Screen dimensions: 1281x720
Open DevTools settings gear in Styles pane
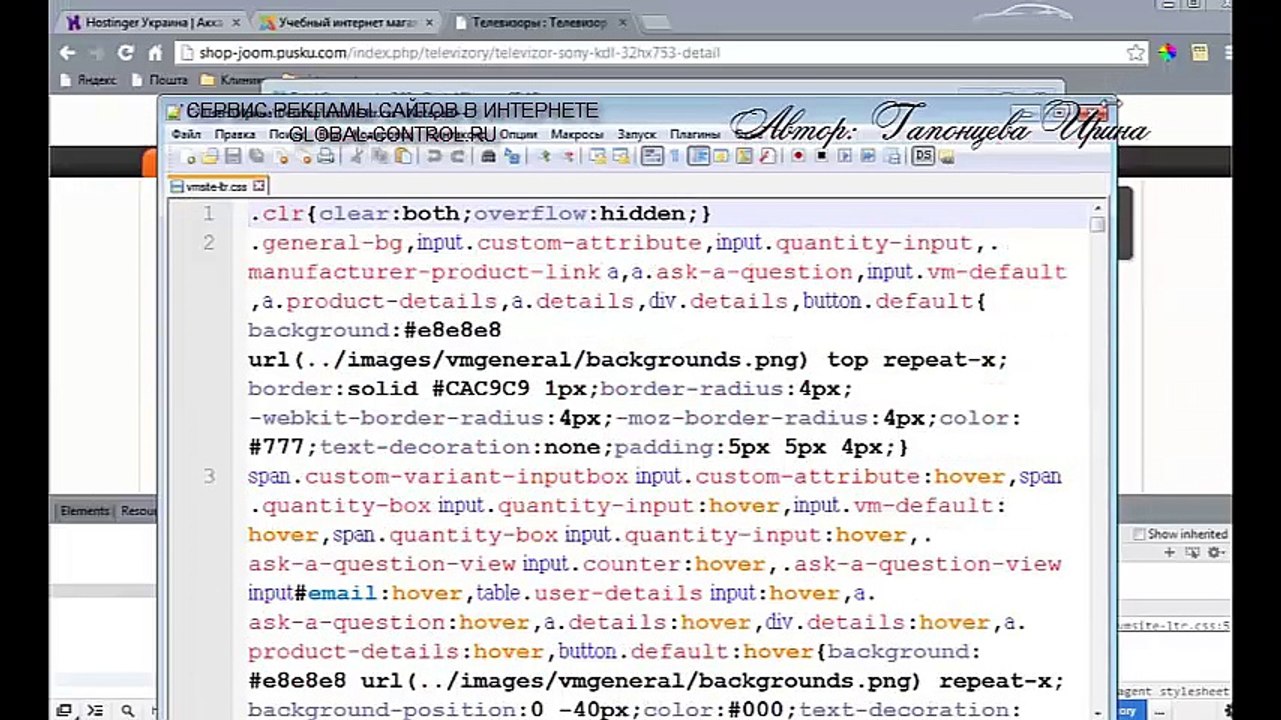[1216, 552]
